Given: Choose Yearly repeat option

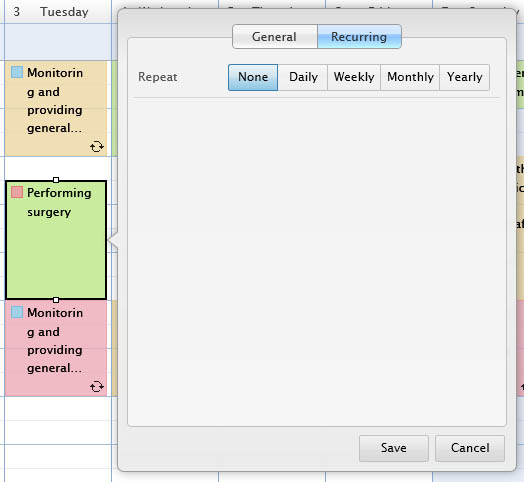Looking at the screenshot, I should [465, 77].
